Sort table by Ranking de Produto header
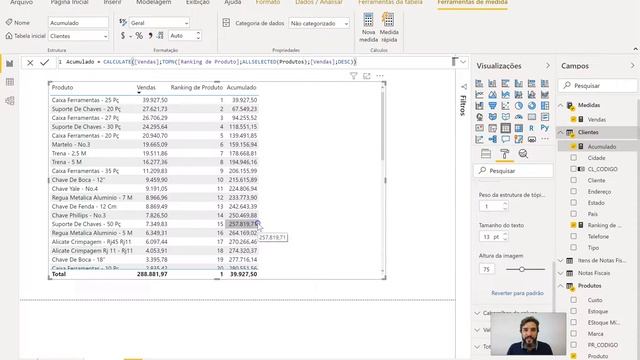 click(x=196, y=87)
